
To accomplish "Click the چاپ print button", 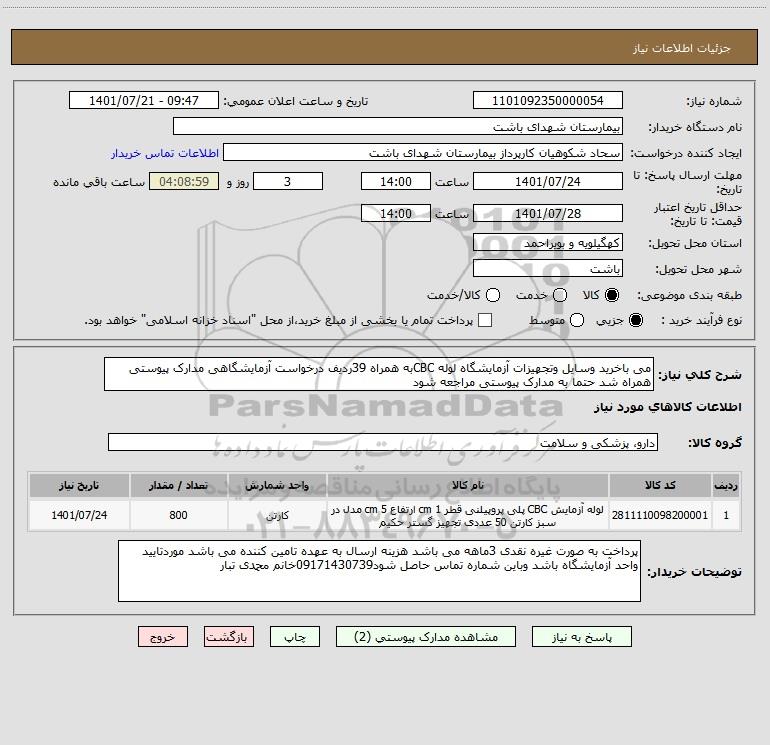I will 295,637.
